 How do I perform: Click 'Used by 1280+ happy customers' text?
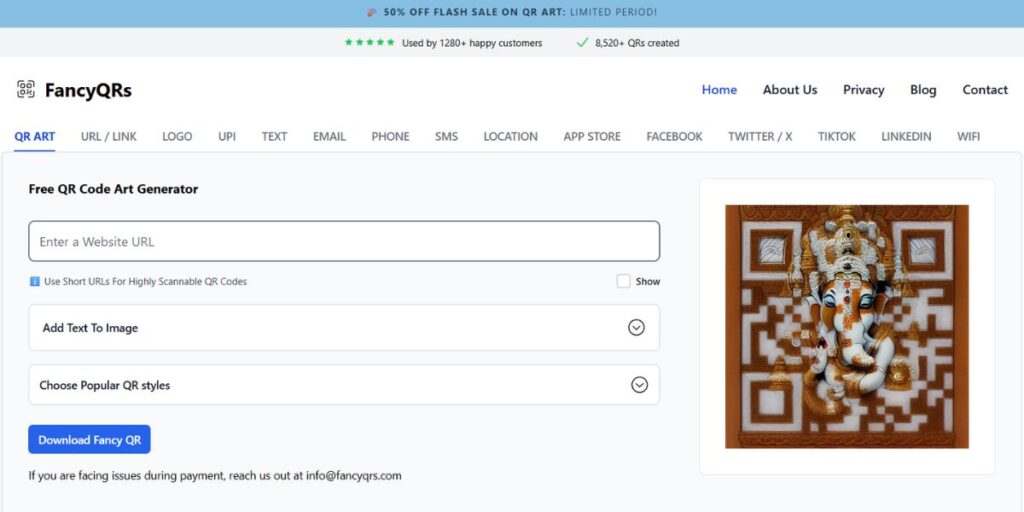472,43
